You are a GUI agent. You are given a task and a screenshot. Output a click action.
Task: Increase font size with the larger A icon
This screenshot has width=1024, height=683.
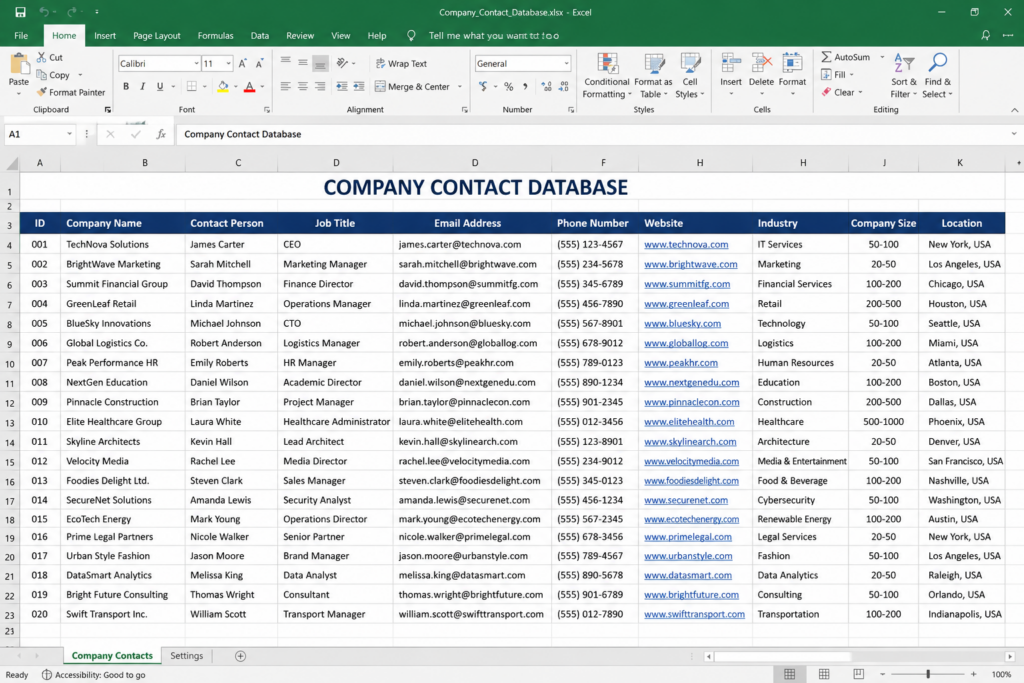(x=242, y=63)
